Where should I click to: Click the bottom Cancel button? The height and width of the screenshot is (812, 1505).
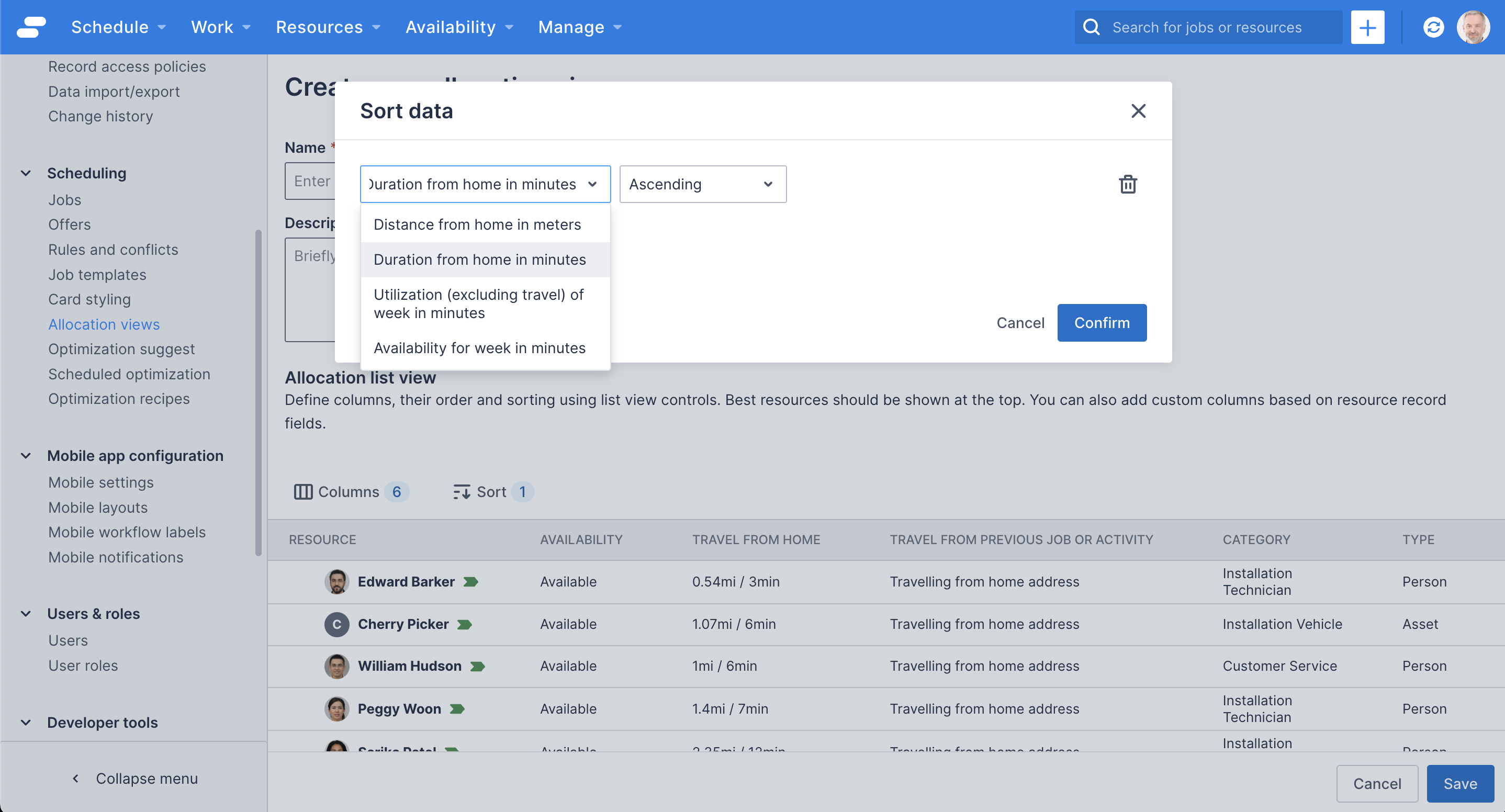click(1376, 783)
